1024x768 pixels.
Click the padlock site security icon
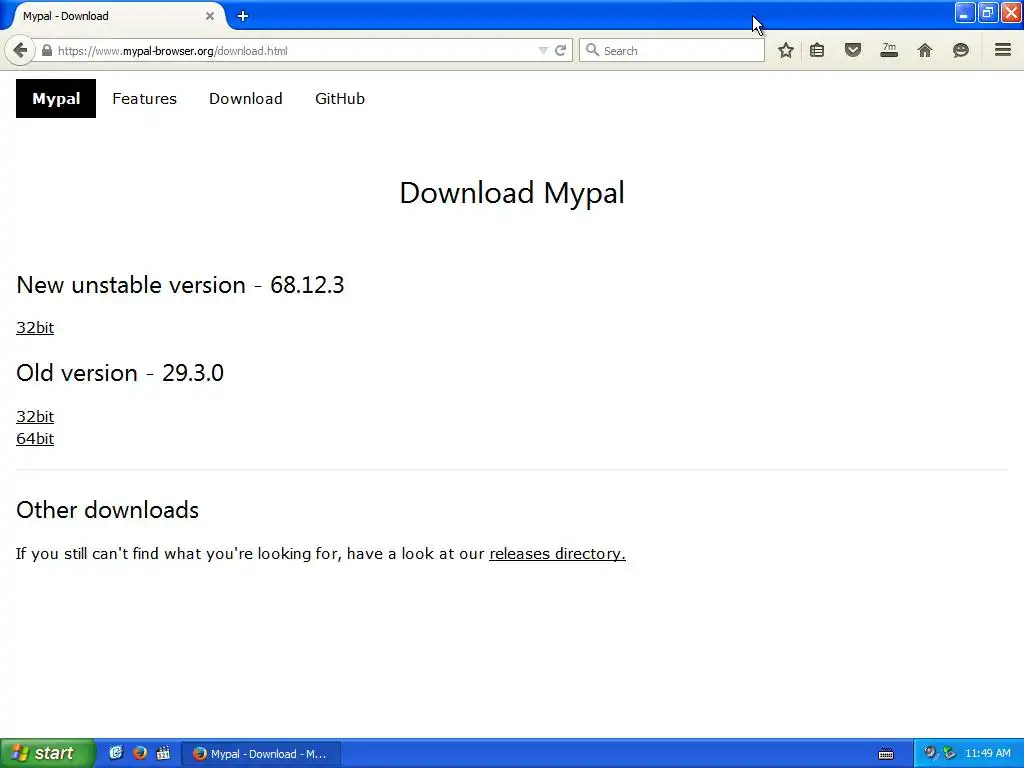(x=46, y=50)
